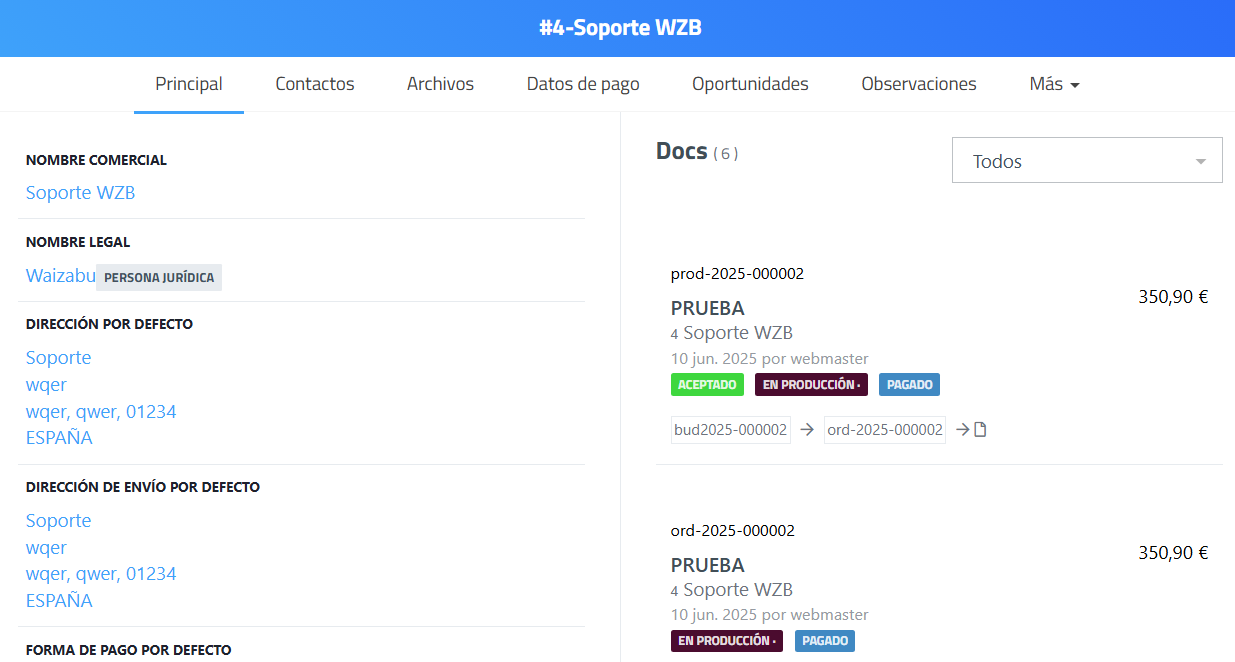Click the Soporte WZB commercial name link
This screenshot has width=1235, height=662.
(x=80, y=193)
